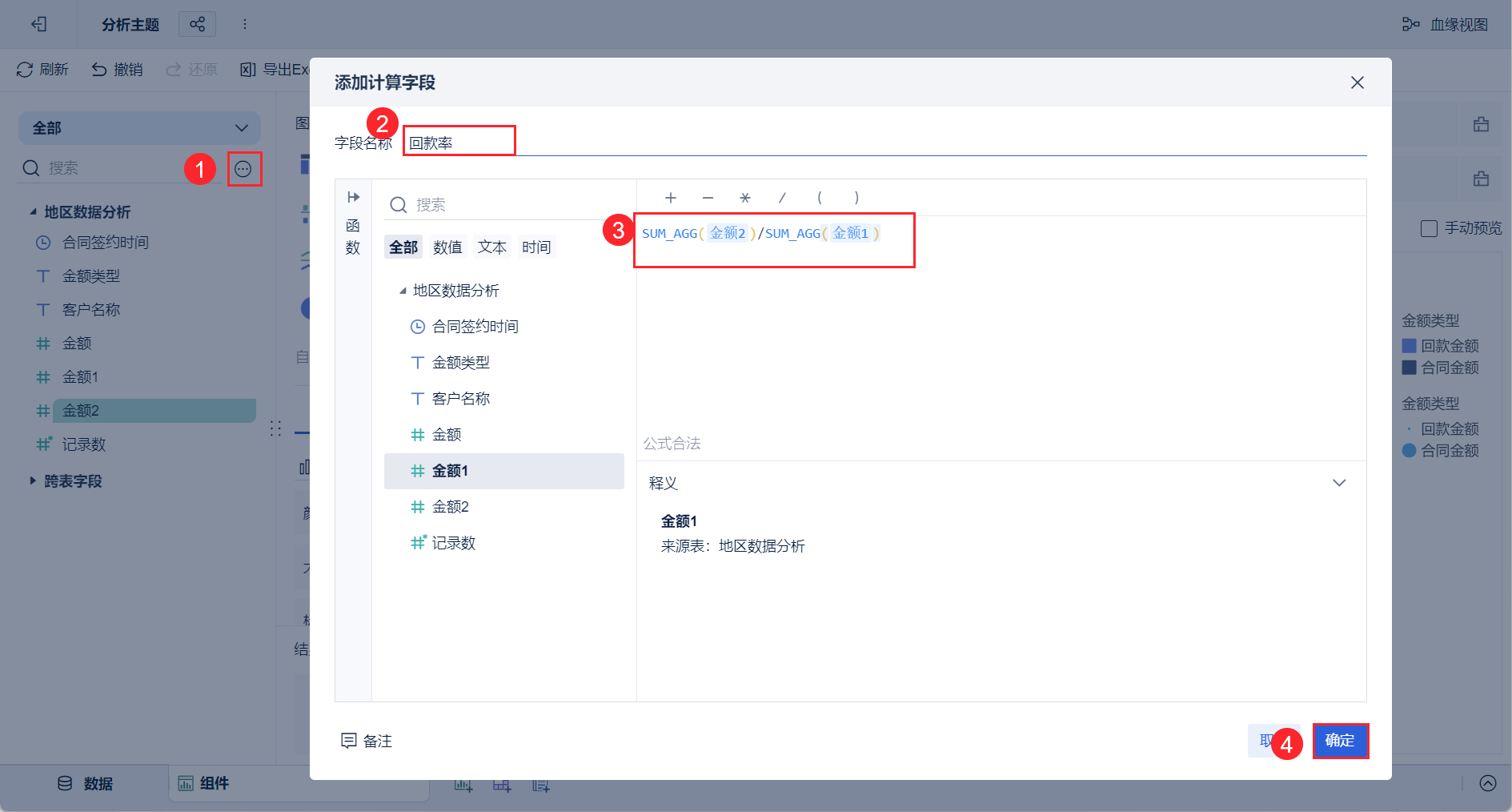Click the 金额1 token in formula

pos(851,233)
